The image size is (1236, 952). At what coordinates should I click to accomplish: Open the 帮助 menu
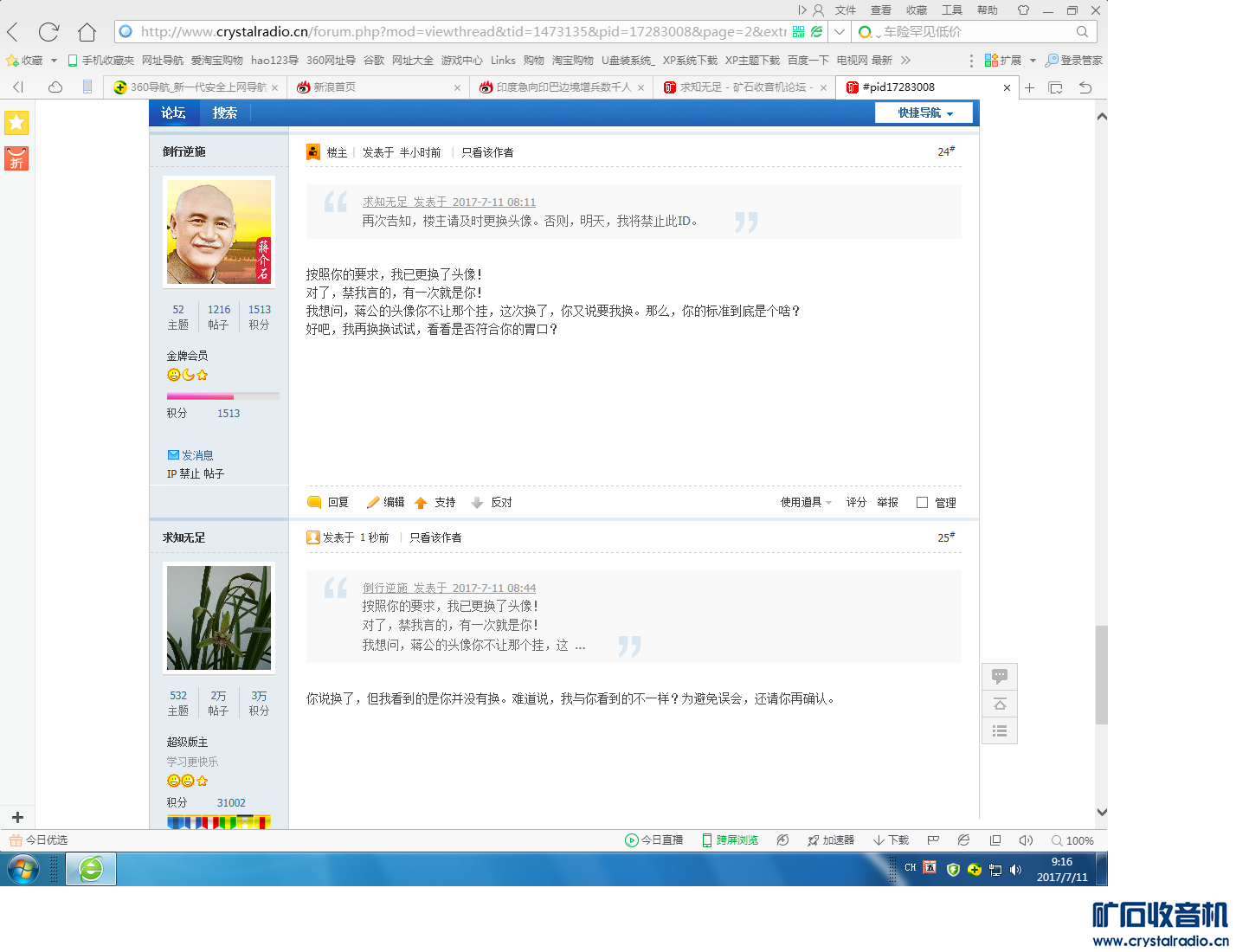[x=988, y=10]
